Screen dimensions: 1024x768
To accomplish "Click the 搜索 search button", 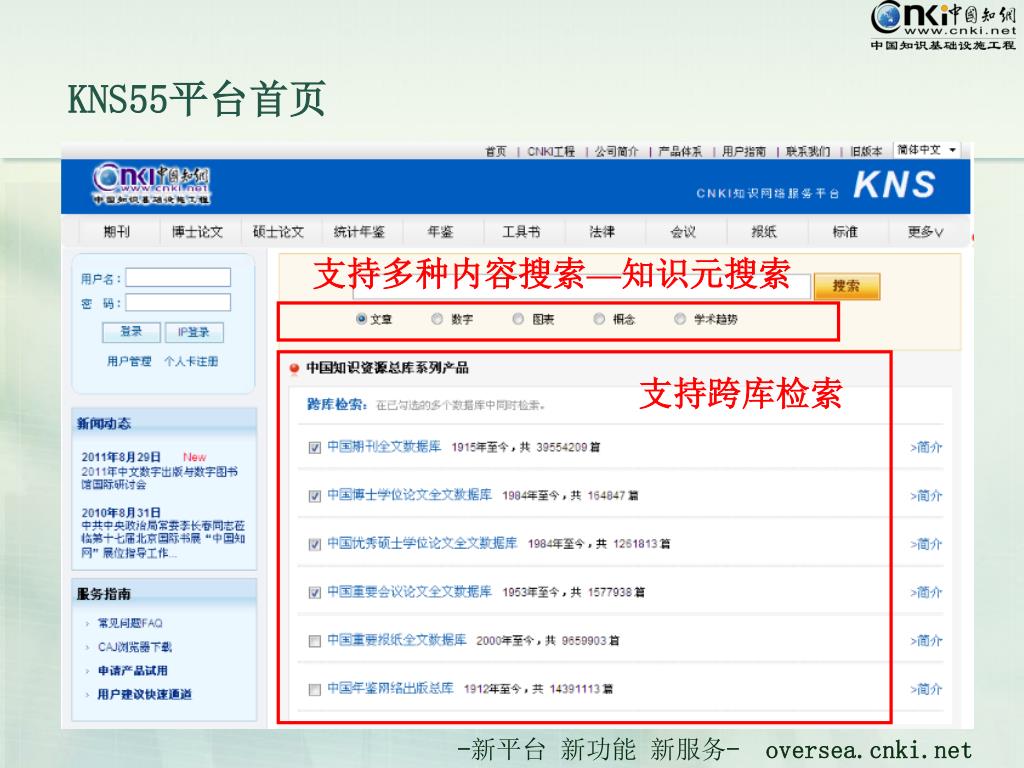I will coord(847,286).
